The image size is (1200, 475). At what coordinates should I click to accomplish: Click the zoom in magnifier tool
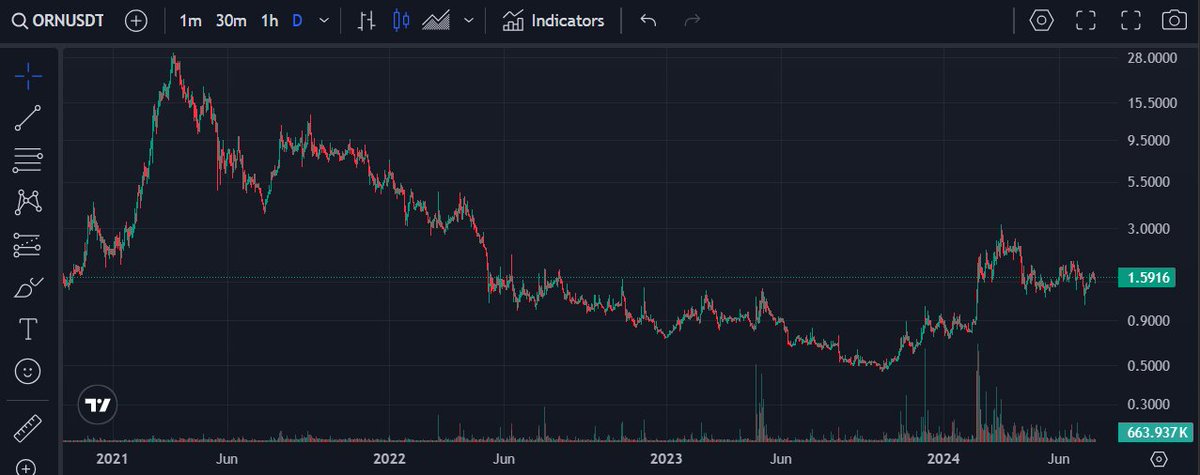[x=28, y=466]
